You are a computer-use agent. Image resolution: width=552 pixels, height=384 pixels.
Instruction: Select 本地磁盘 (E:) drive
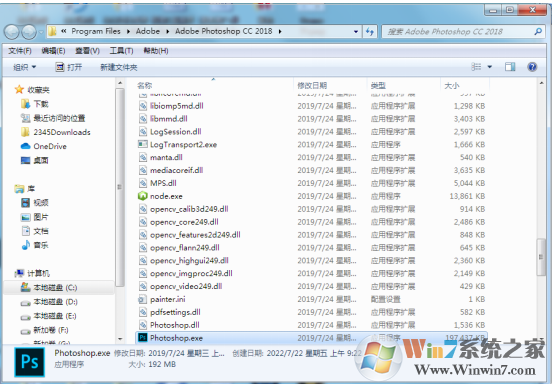[49, 316]
